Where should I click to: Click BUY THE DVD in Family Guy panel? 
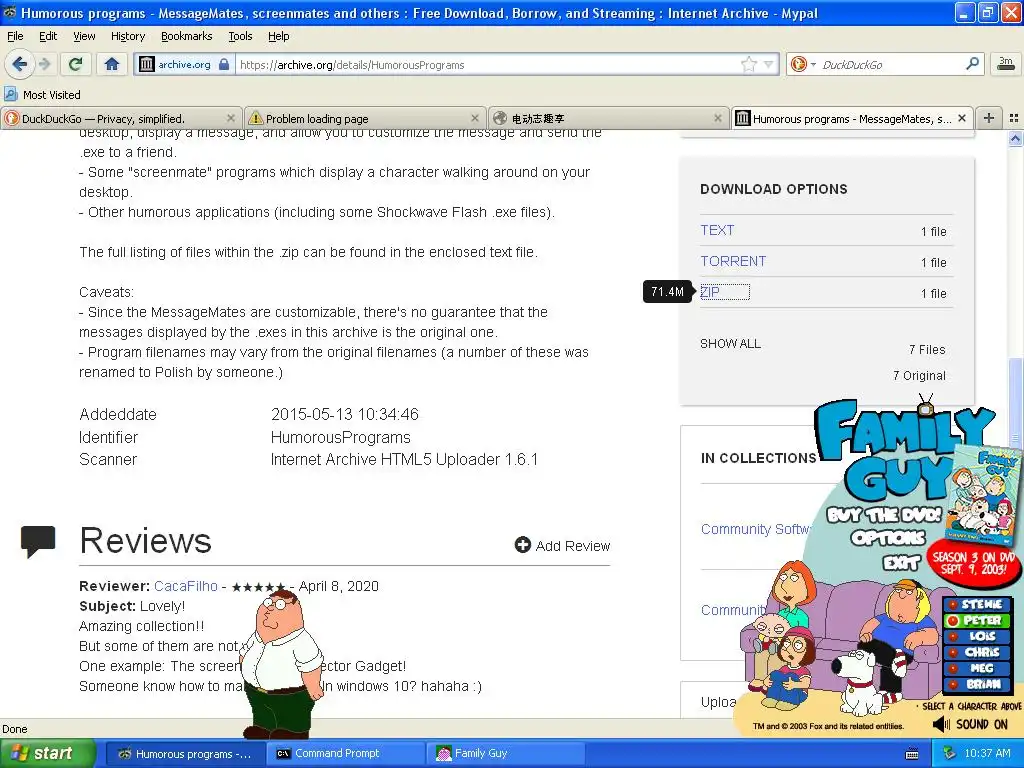[884, 515]
